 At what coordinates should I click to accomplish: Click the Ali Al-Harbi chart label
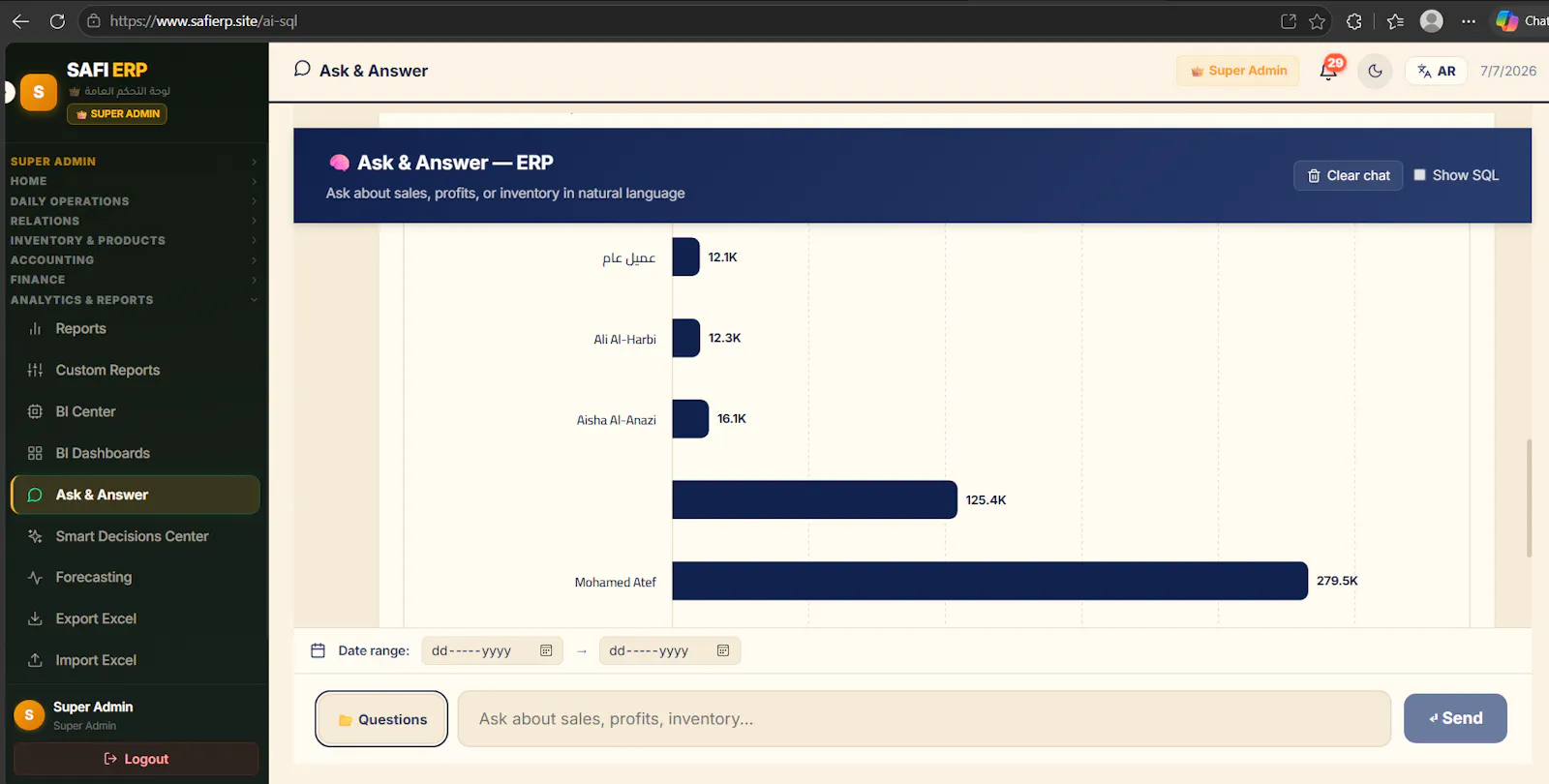point(624,340)
